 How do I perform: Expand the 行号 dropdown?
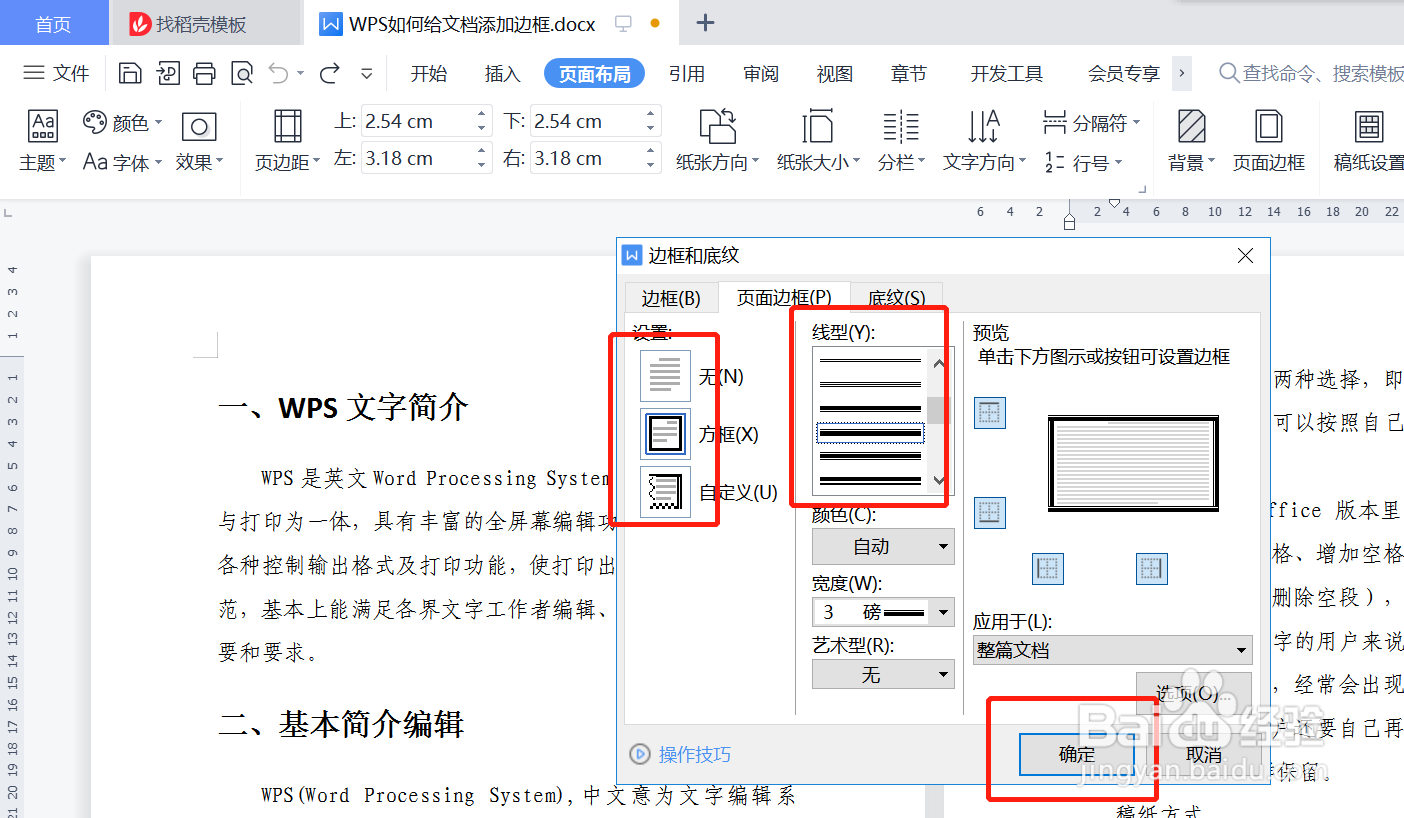point(1117,163)
